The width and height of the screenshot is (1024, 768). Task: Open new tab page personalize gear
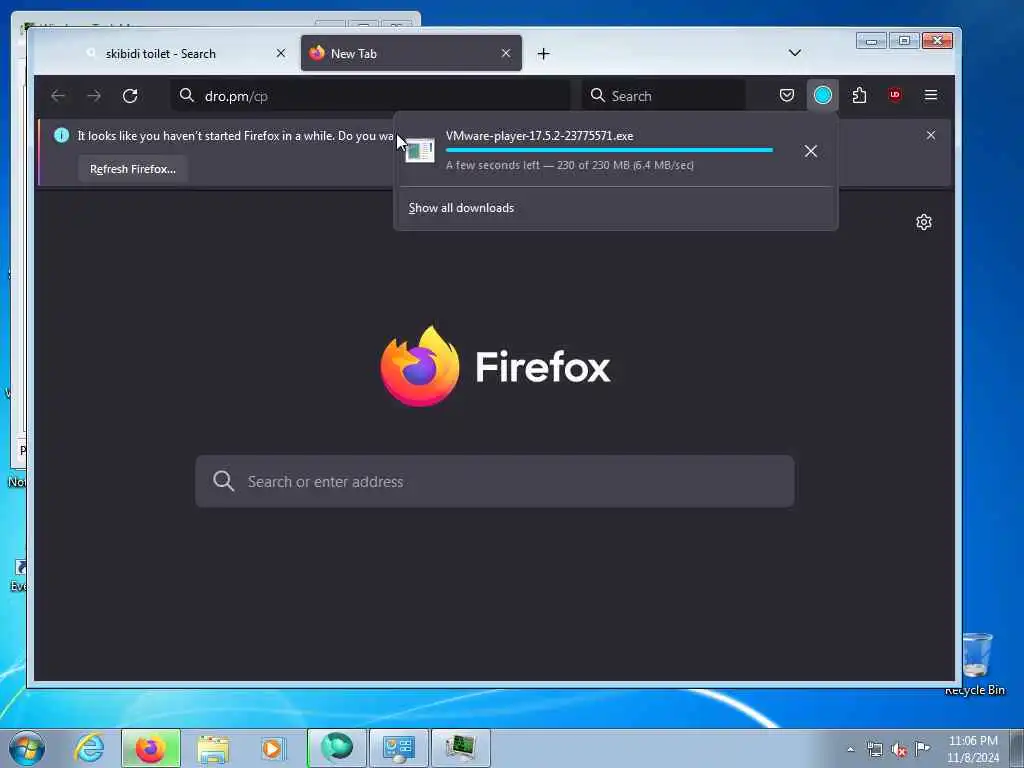(x=923, y=222)
